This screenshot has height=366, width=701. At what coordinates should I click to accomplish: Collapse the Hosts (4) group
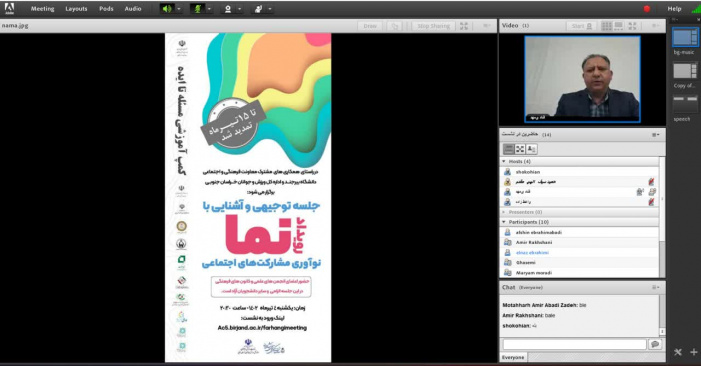(504, 161)
